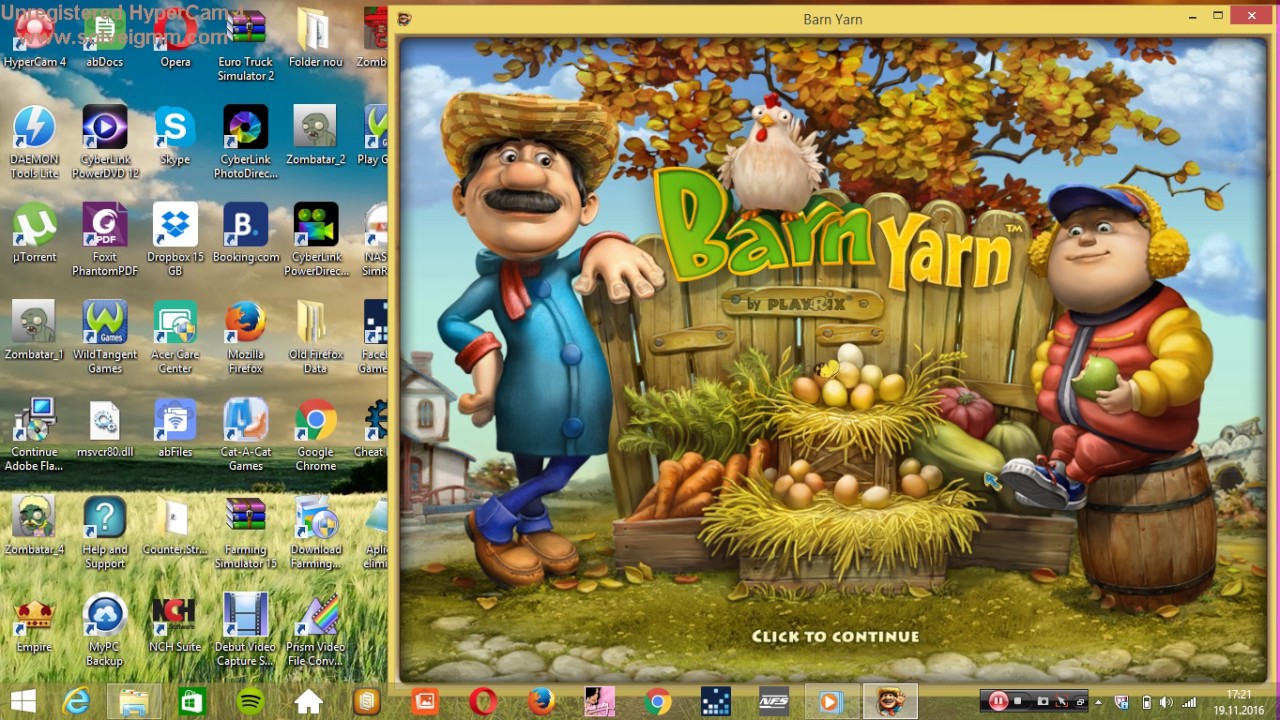Viewport: 1280px width, 720px height.
Task: Open HyperCam 4 desktop shortcut
Action: click(34, 40)
